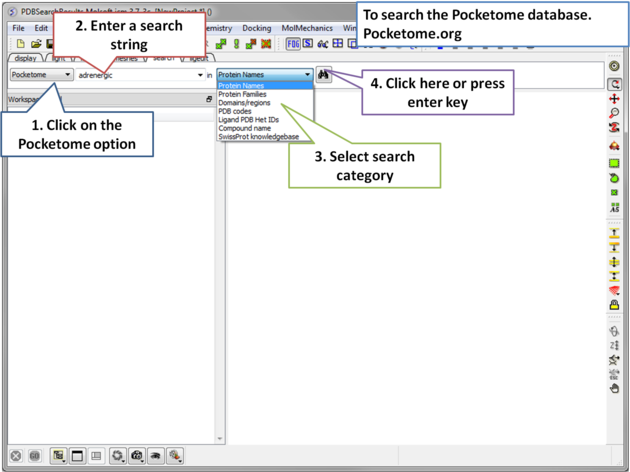630x472 pixels.
Task: Select the rotate tool in right toolbar
Action: click(614, 84)
